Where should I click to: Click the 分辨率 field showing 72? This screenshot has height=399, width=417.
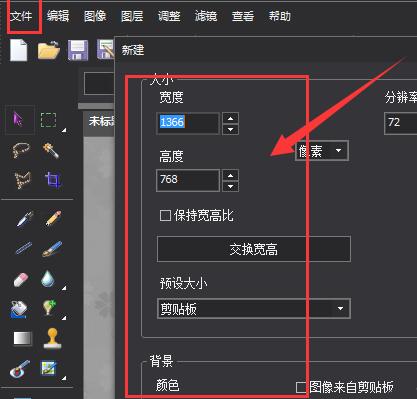(401, 123)
